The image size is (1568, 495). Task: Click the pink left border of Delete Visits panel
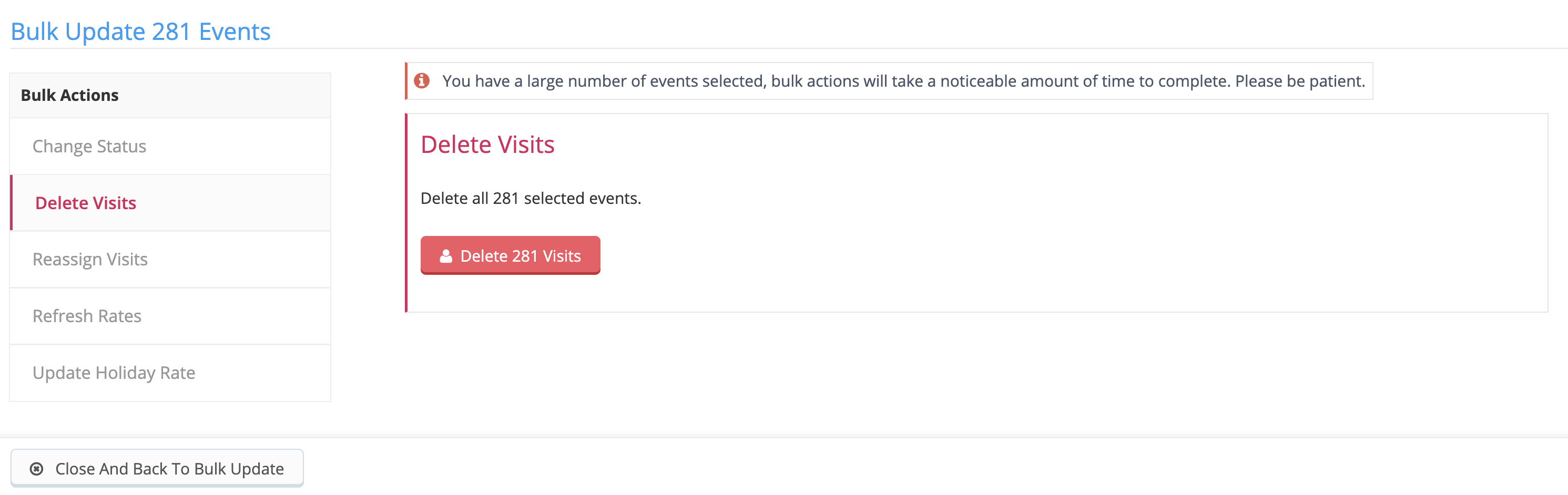coord(406,213)
